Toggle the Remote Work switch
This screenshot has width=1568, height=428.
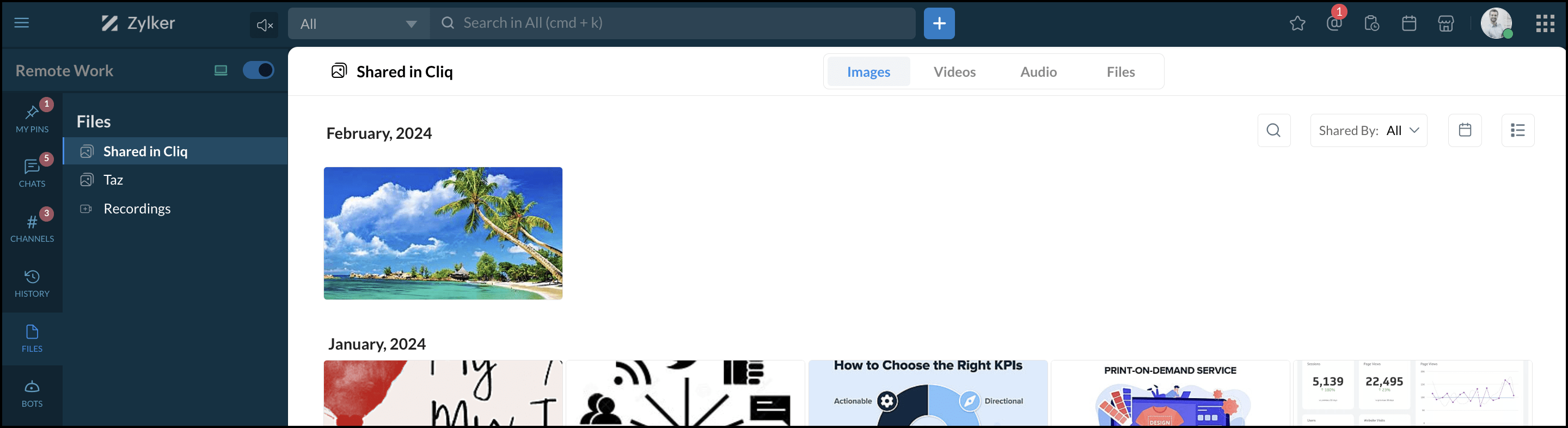258,71
